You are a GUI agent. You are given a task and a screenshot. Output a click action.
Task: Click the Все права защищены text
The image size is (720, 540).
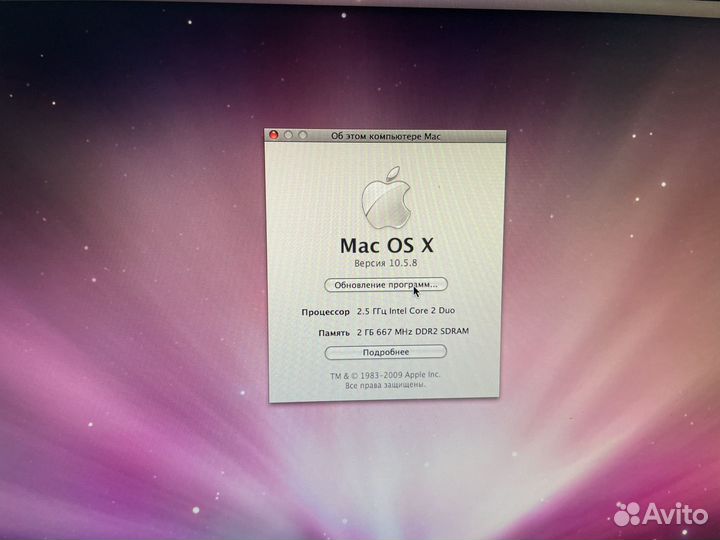point(385,385)
